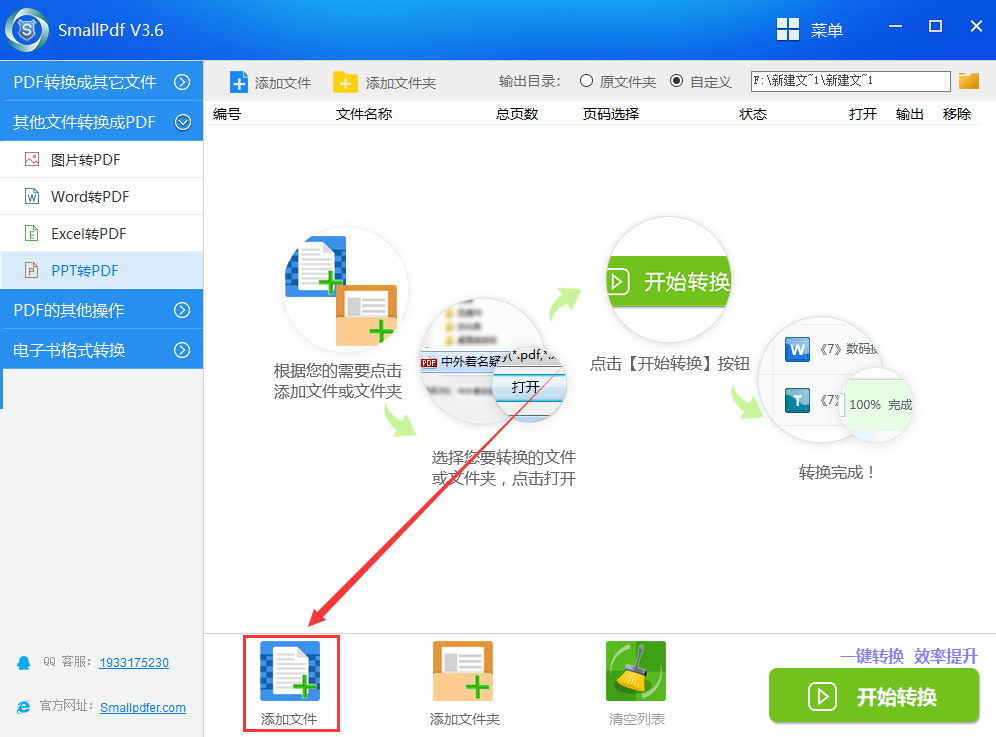Select PPT转PDF in the sidebar
Image resolution: width=996 pixels, height=737 pixels.
(102, 270)
